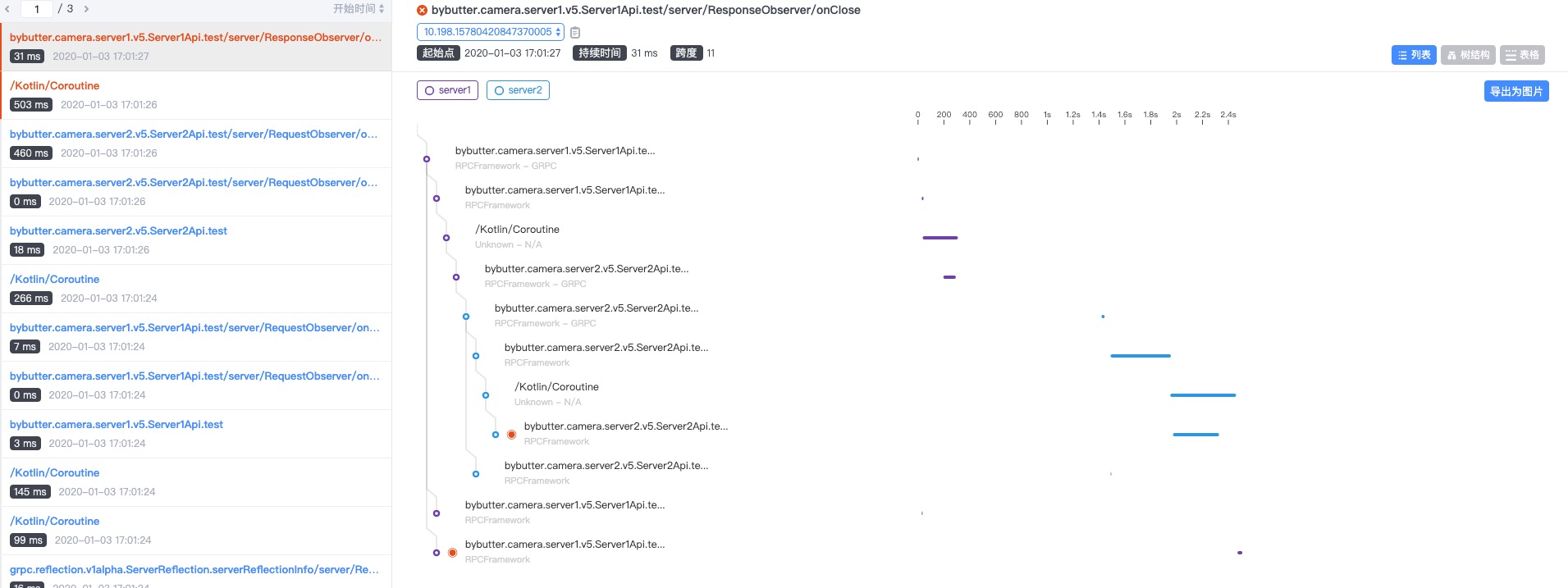This screenshot has height=588, width=1568.
Task: Click the orange error marker on the Server2Api span
Action: (x=511, y=435)
